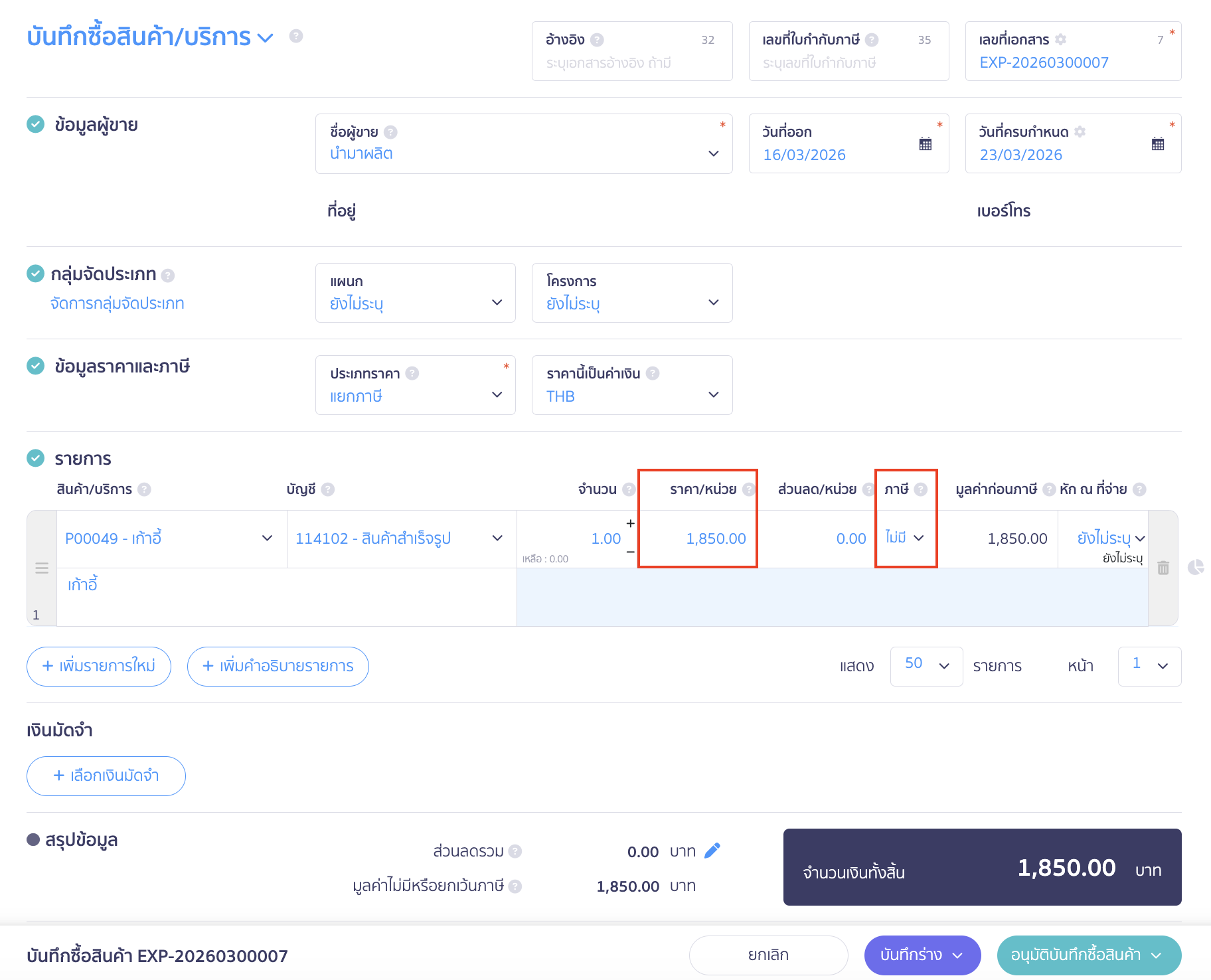Click the อ้างอิง reference input field
The height and width of the screenshot is (980, 1211).
(631, 63)
